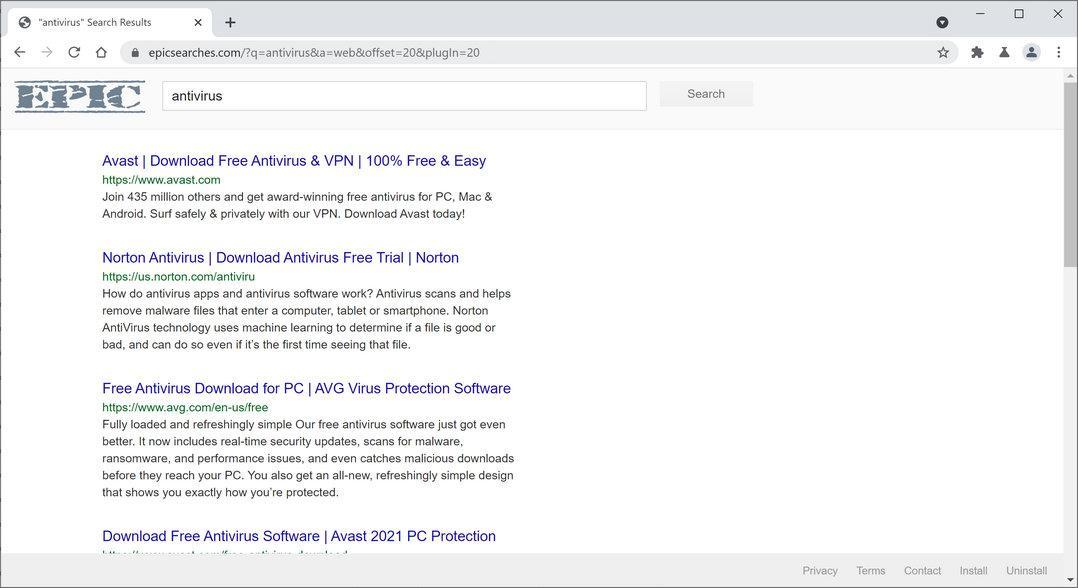Click the padlock icon in the address bar
Screen dimensions: 1078x588
coord(134,52)
